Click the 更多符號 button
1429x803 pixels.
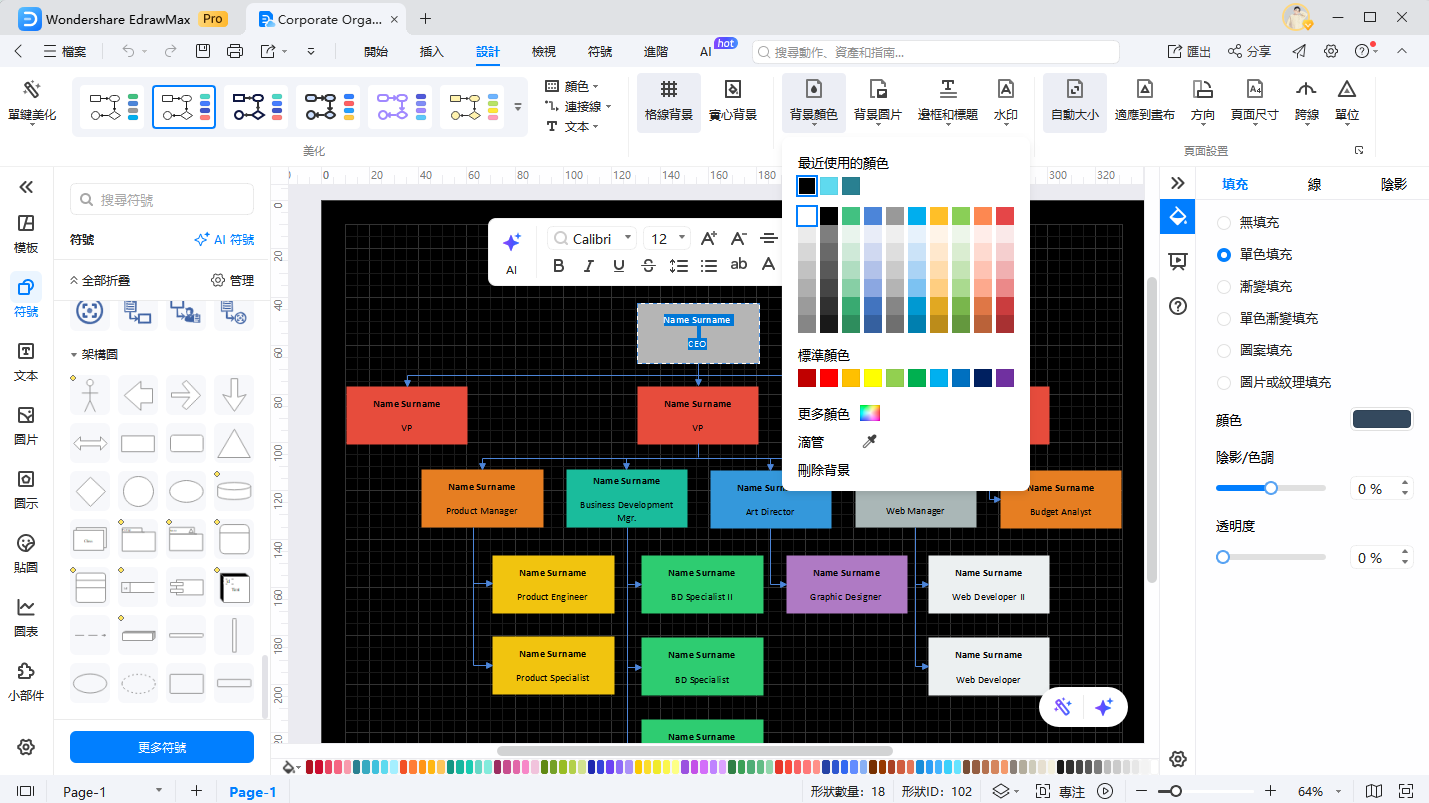pyautogui.click(x=162, y=747)
